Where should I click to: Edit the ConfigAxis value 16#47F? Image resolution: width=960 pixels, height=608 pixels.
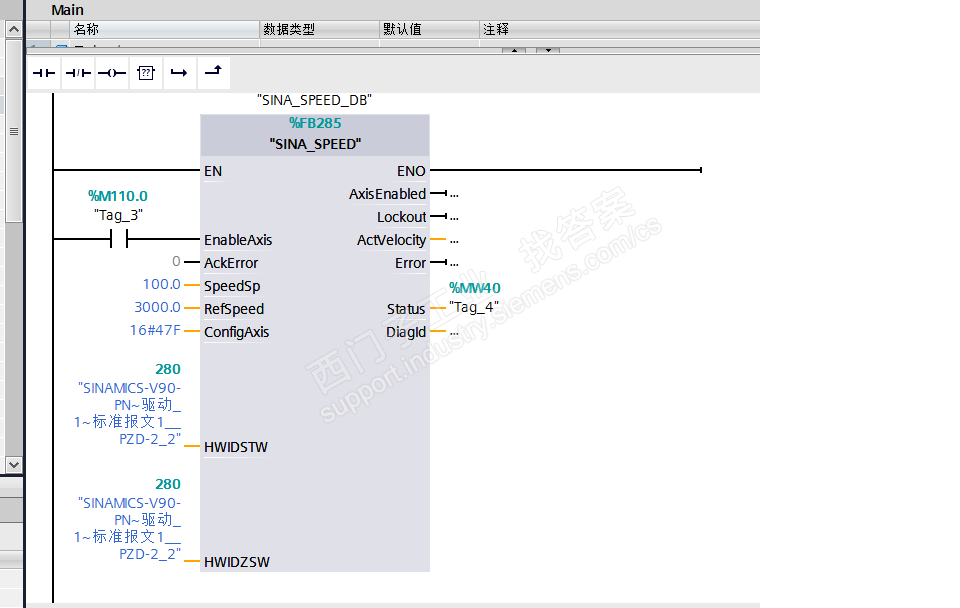155,330
